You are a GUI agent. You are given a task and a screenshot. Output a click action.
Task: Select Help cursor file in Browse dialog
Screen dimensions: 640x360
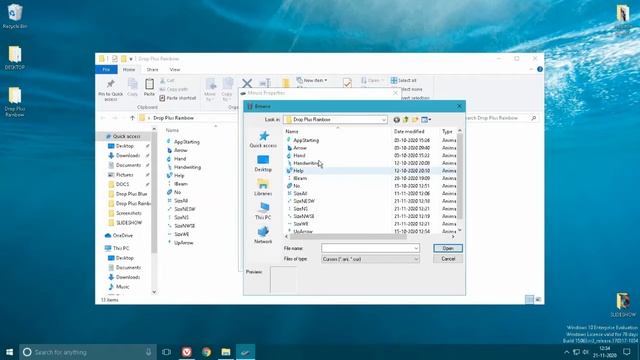click(298, 171)
